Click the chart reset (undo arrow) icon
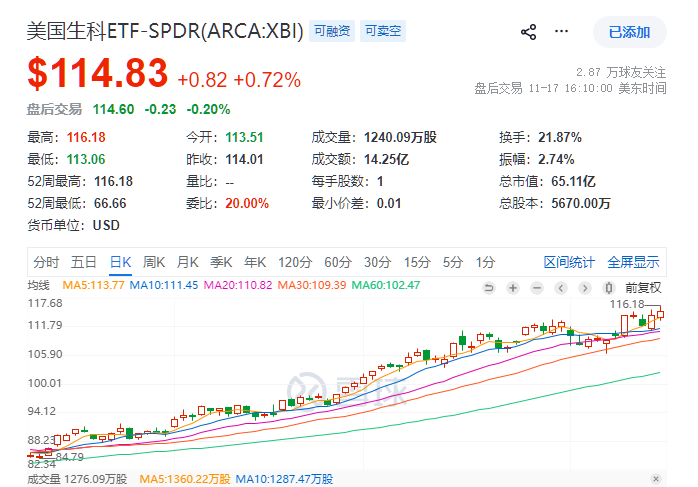Image resolution: width=698 pixels, height=487 pixels. tap(489, 288)
